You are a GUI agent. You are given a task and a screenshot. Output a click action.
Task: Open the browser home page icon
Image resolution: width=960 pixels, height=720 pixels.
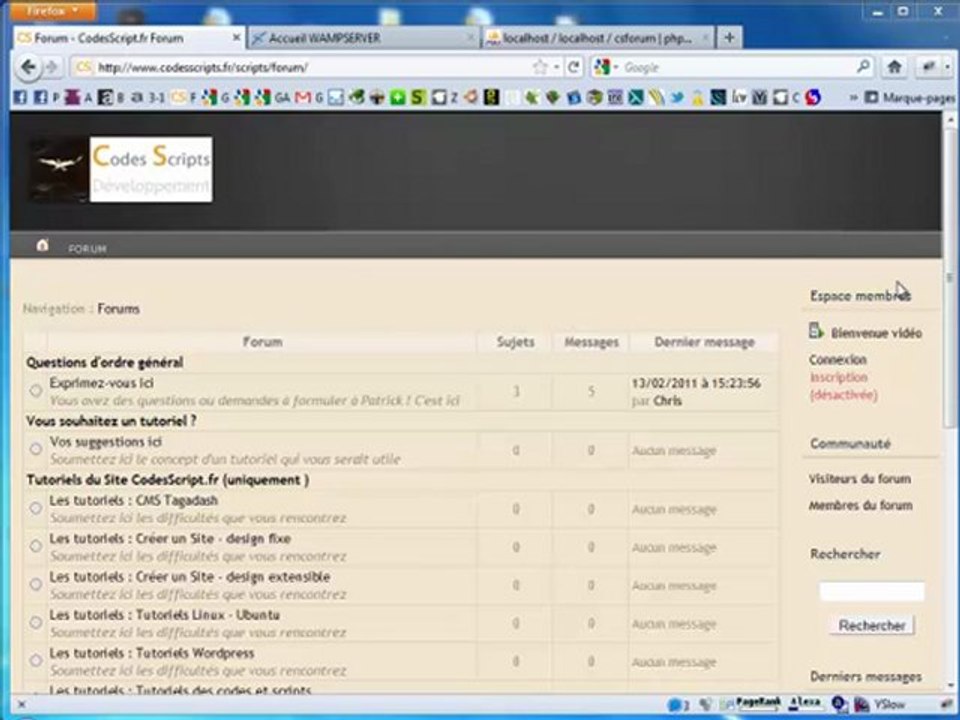(x=894, y=67)
